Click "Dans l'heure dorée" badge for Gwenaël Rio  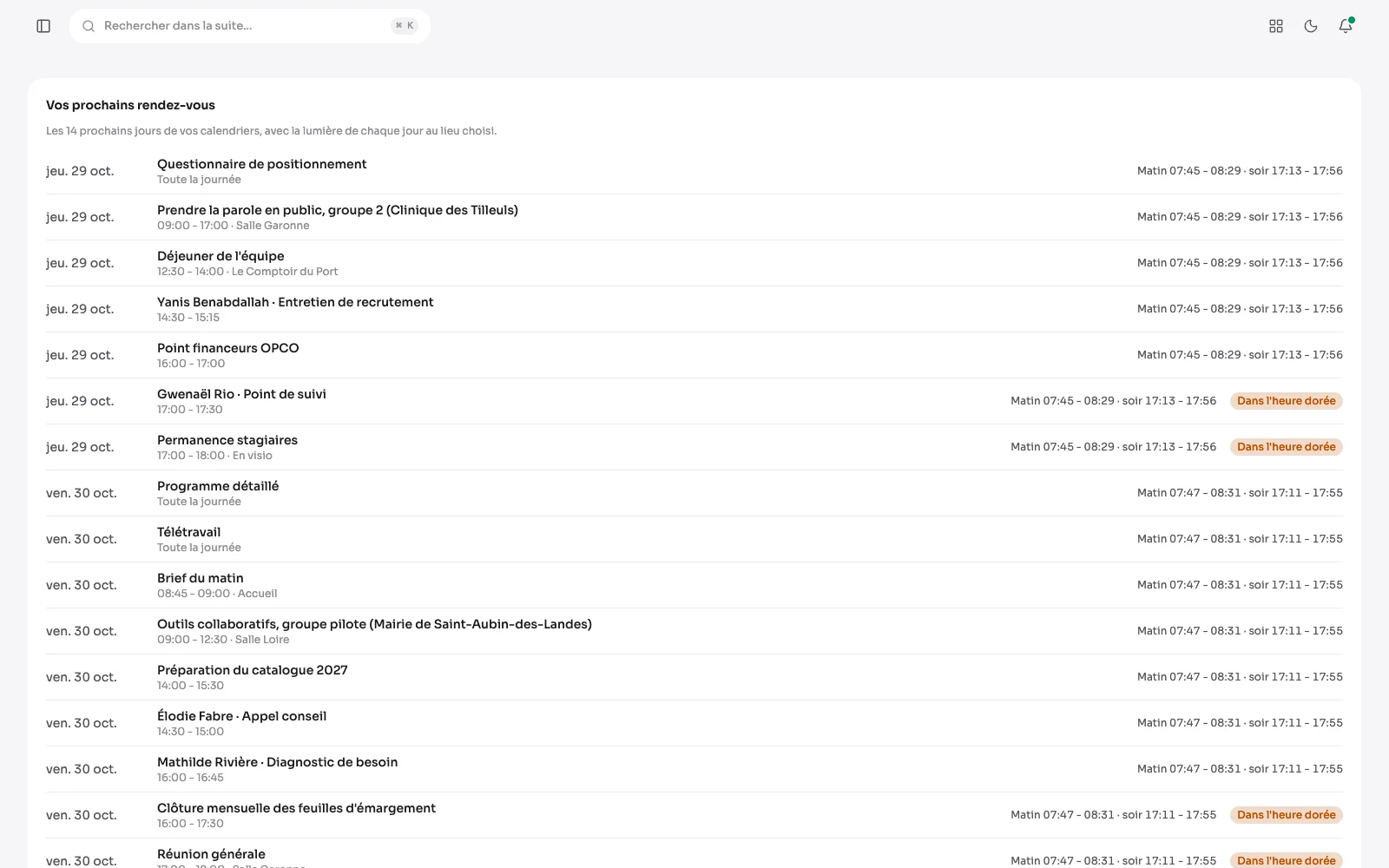pos(1287,401)
